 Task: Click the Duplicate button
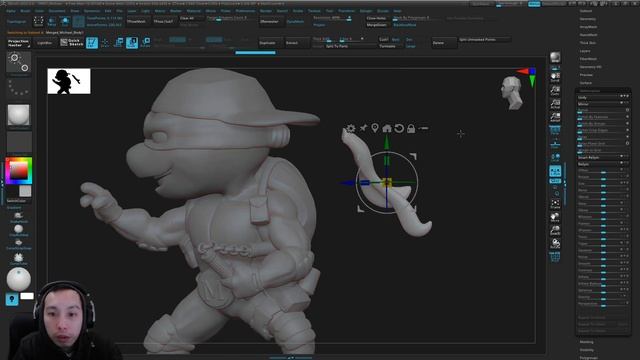pos(270,42)
